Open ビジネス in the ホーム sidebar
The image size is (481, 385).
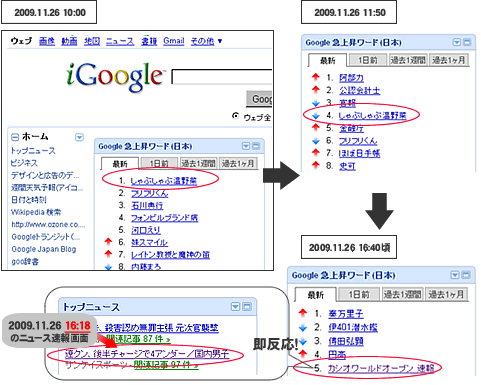(24, 163)
